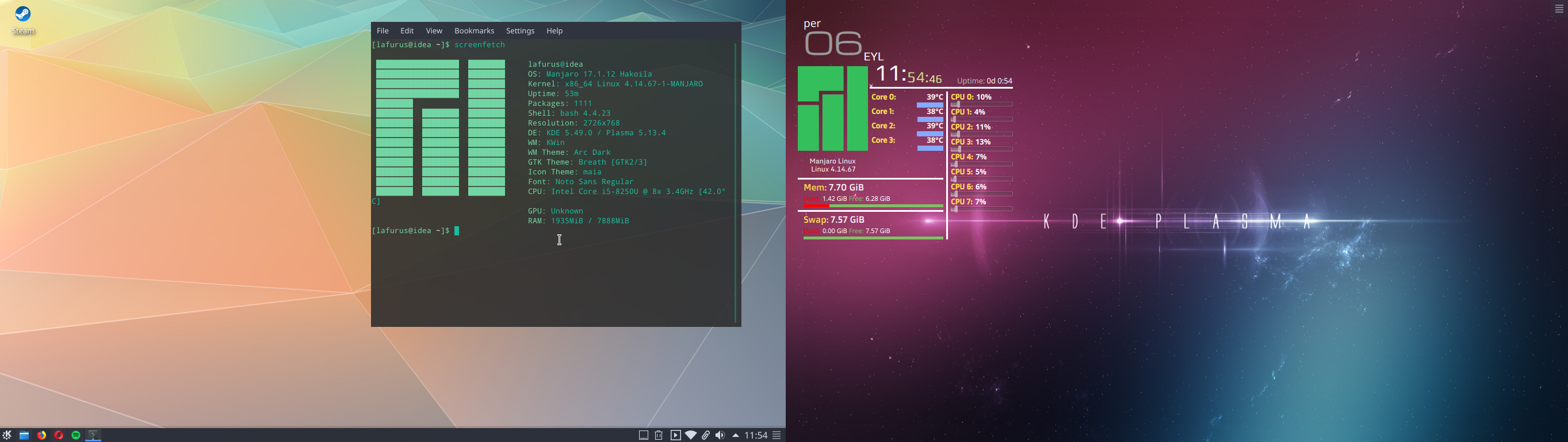Open the panel settings hamburger in the taskbar
The image size is (1568, 442).
(777, 435)
